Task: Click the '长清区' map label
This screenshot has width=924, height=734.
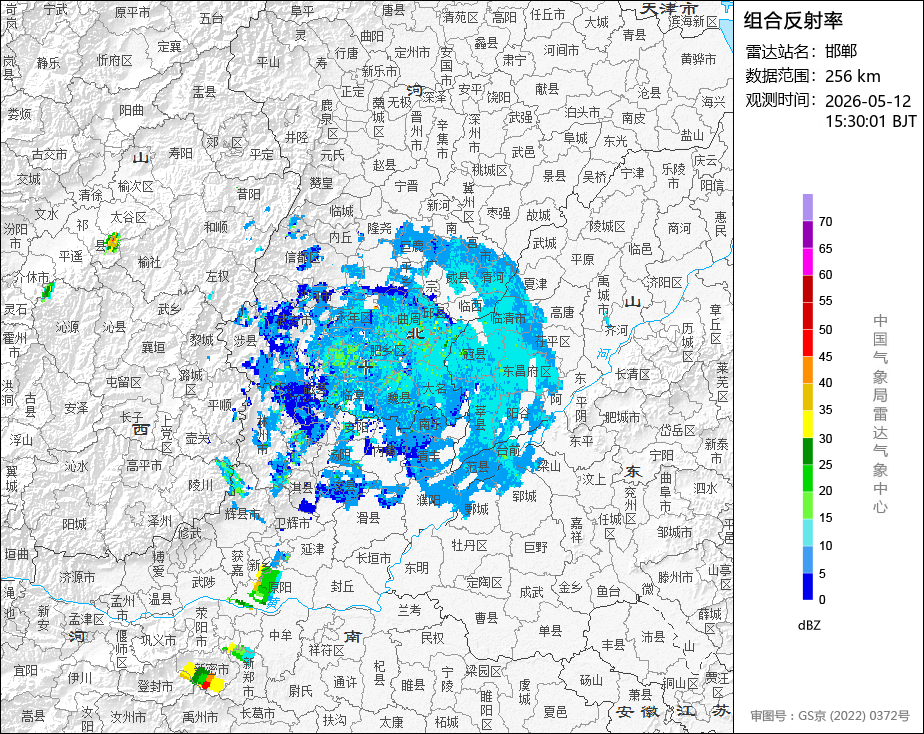Action: pyautogui.click(x=633, y=374)
